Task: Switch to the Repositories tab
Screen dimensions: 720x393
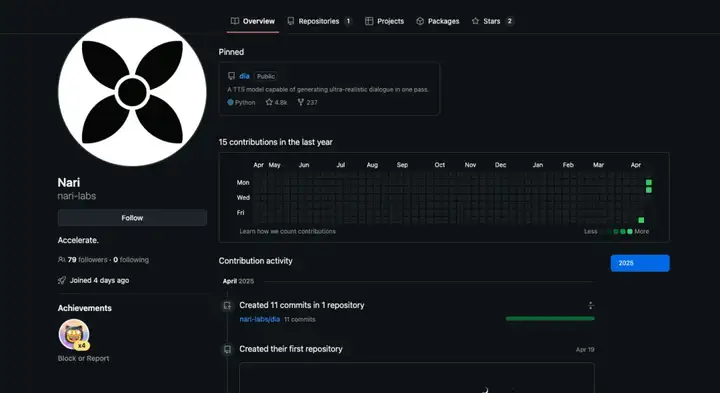Action: tap(319, 21)
